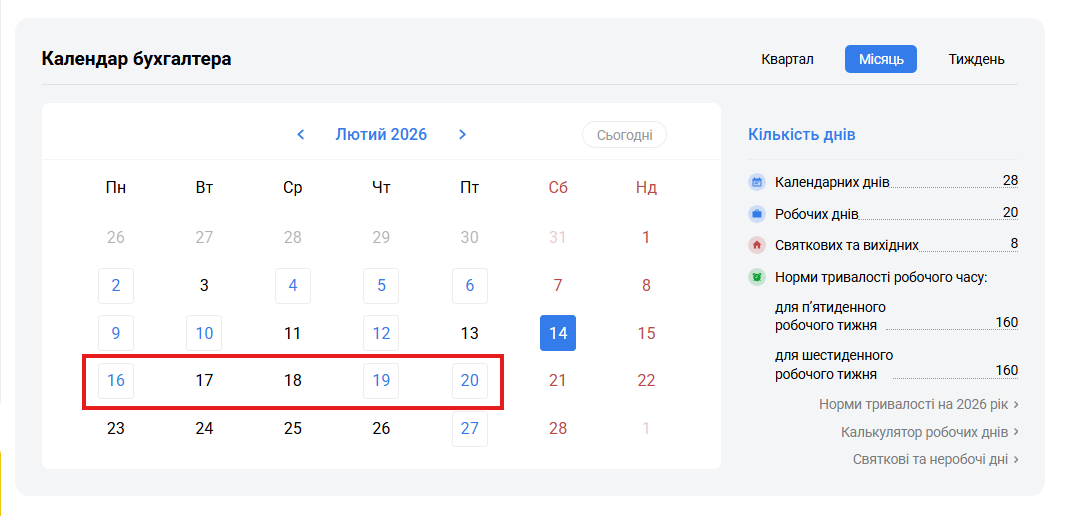Go to next month with right chevron
Viewport: 1066px width, 516px height.
pyautogui.click(x=462, y=135)
